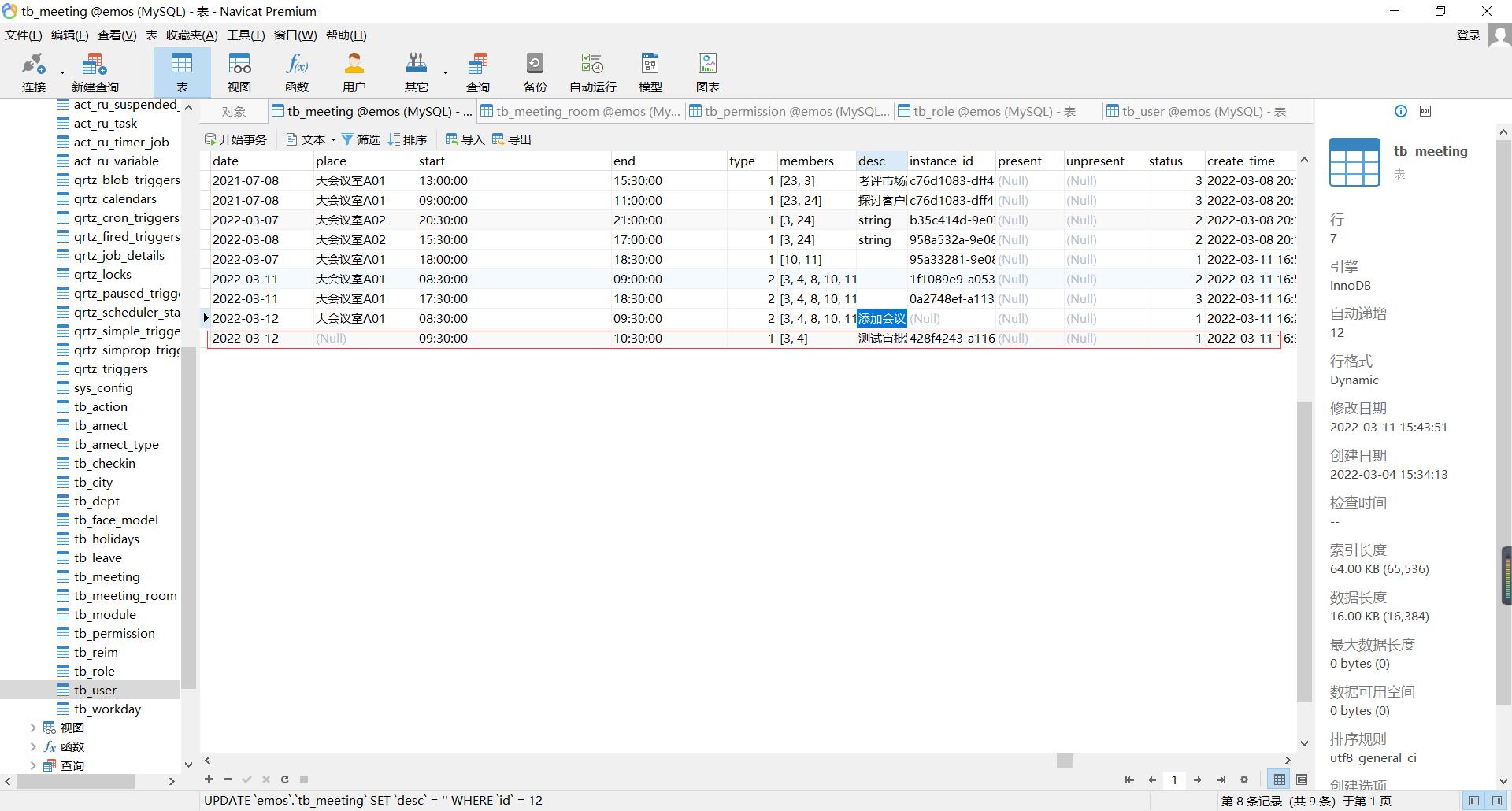Viewport: 1512px width, 811px height.
Task: Open the 连接 dropdown arrow
Action: click(62, 72)
